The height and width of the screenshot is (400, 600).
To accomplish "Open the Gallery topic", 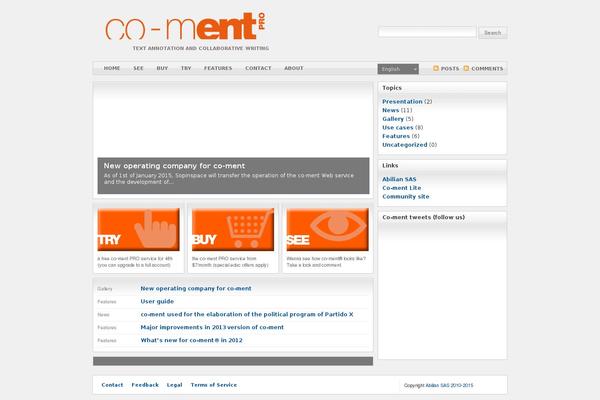I will pos(393,119).
